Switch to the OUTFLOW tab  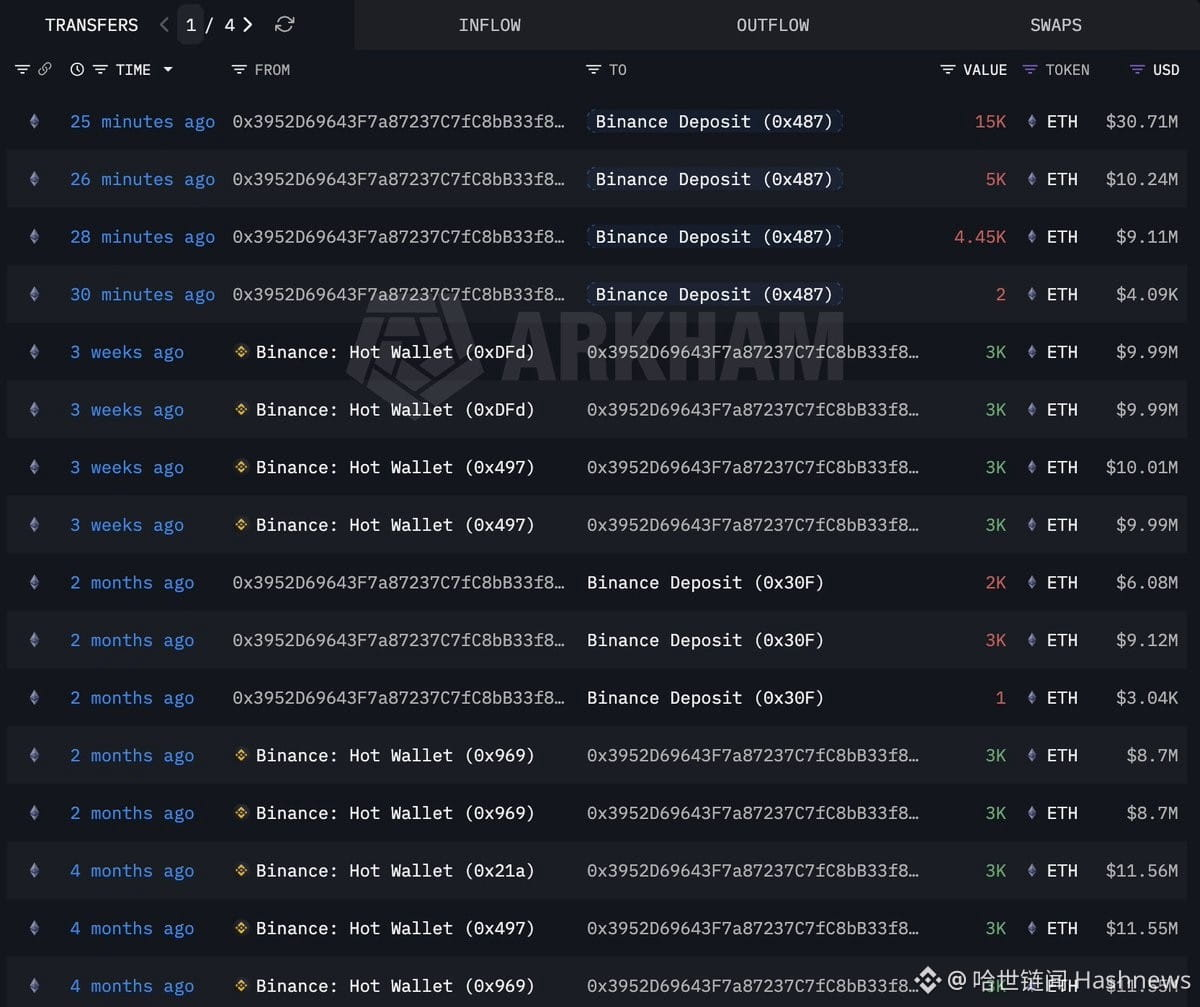773,25
